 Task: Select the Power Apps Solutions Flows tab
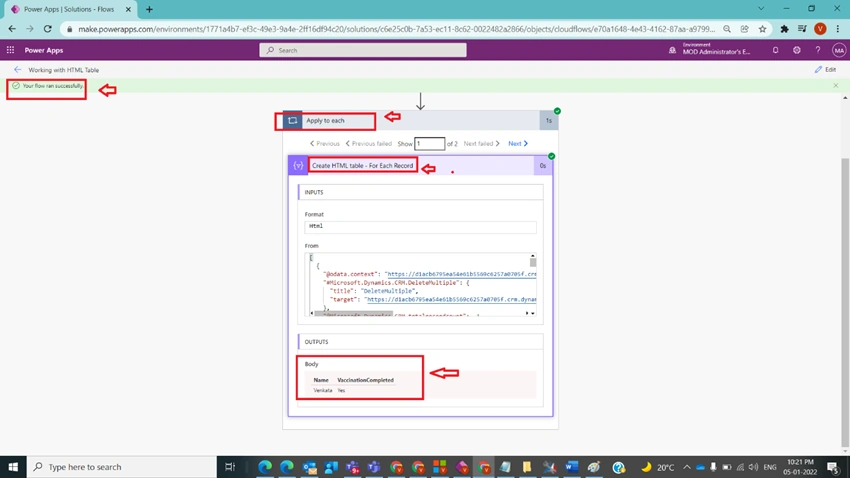tap(69, 9)
